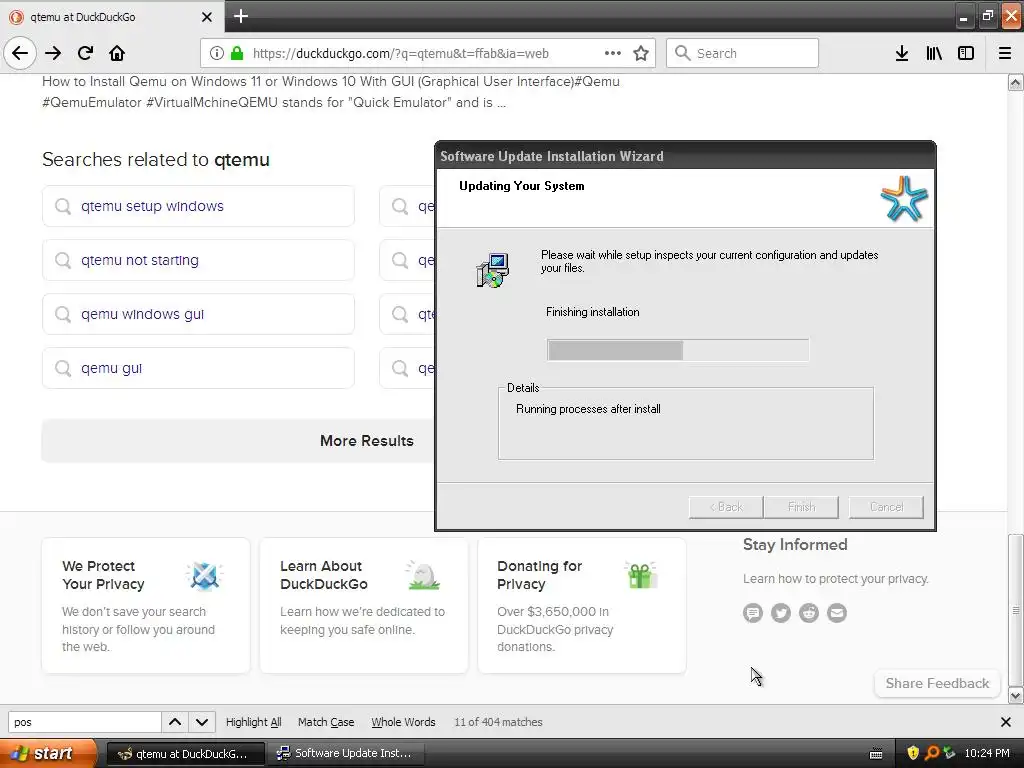This screenshot has width=1024, height=768.
Task: Toggle Whole Words in find bar
Action: [403, 722]
